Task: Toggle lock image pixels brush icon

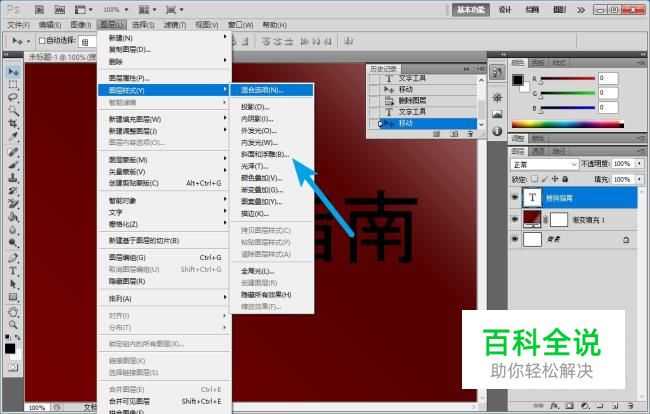Action: click(545, 179)
